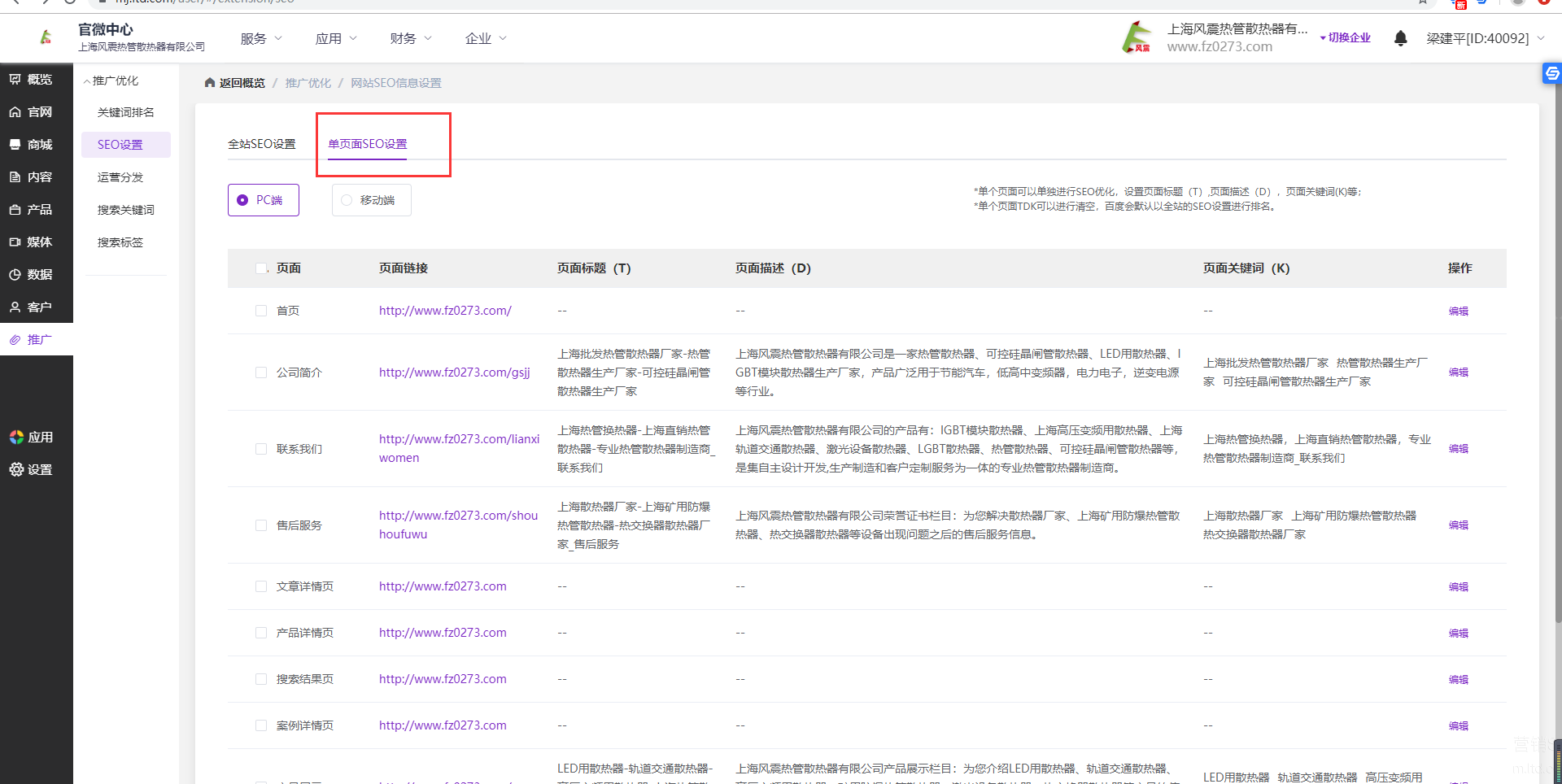Viewport: 1562px width, 784px height.
Task: Open the 财务 top menu dropdown
Action: 410,38
